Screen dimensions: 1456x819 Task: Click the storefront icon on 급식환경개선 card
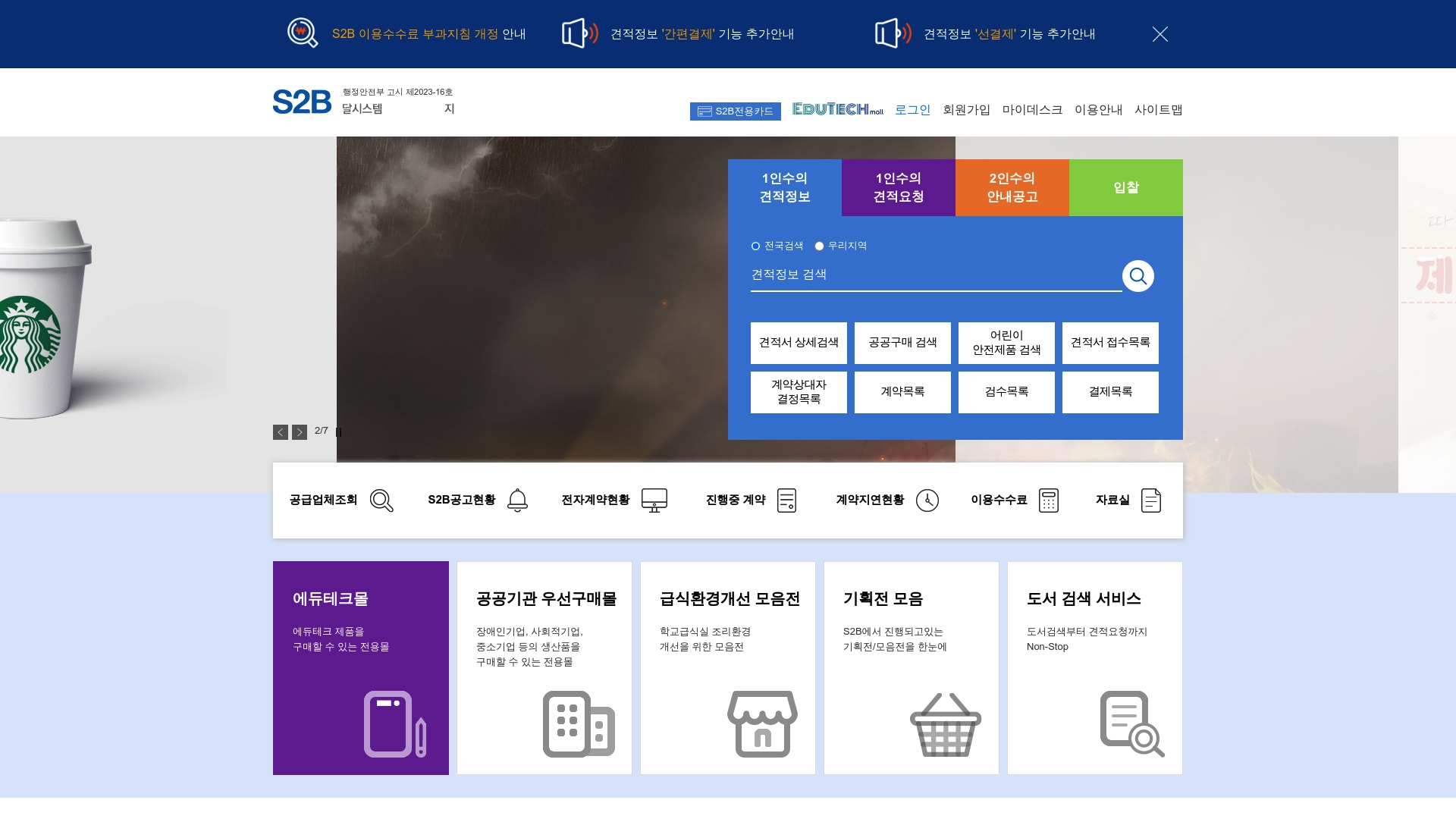coord(762,723)
